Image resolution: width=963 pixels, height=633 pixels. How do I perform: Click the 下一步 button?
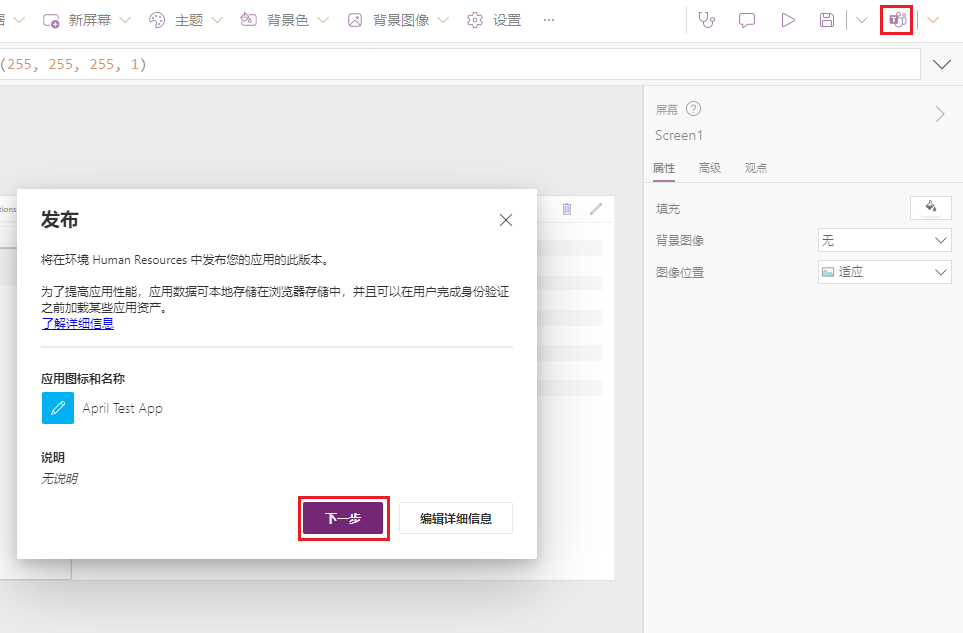pyautogui.click(x=343, y=519)
